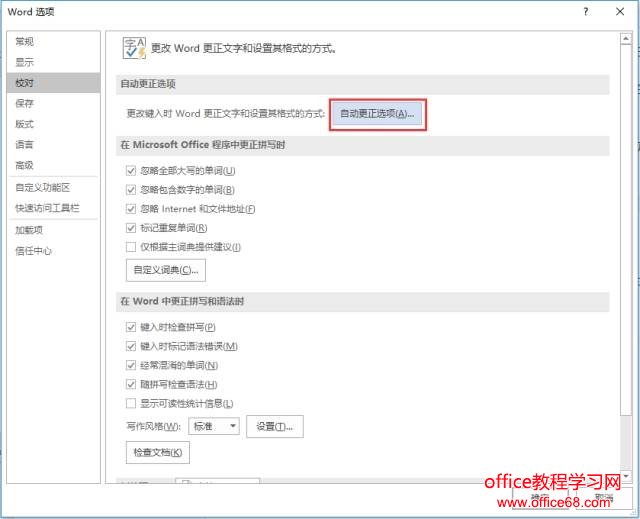
Task: Expand the 写作风格 dropdown showing 标准
Action: [x=214, y=426]
